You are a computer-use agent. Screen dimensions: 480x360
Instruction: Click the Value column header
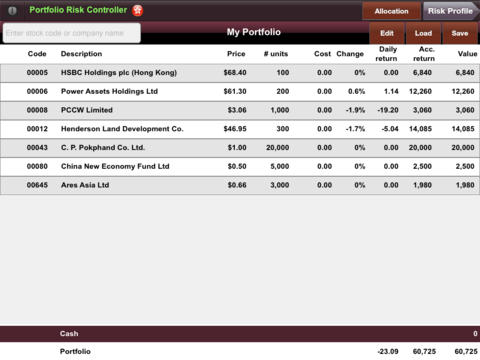[467, 54]
